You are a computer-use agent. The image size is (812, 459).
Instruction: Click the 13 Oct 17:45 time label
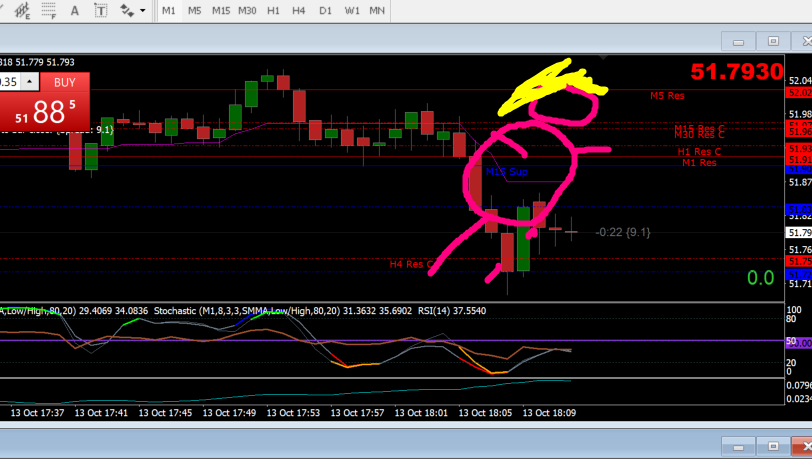[165, 413]
